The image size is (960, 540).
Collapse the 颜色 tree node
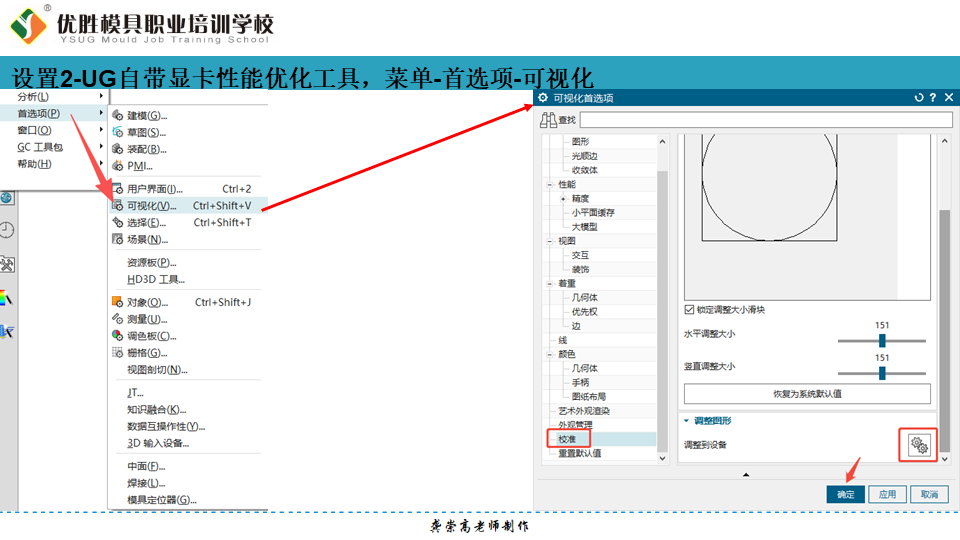click(x=549, y=354)
